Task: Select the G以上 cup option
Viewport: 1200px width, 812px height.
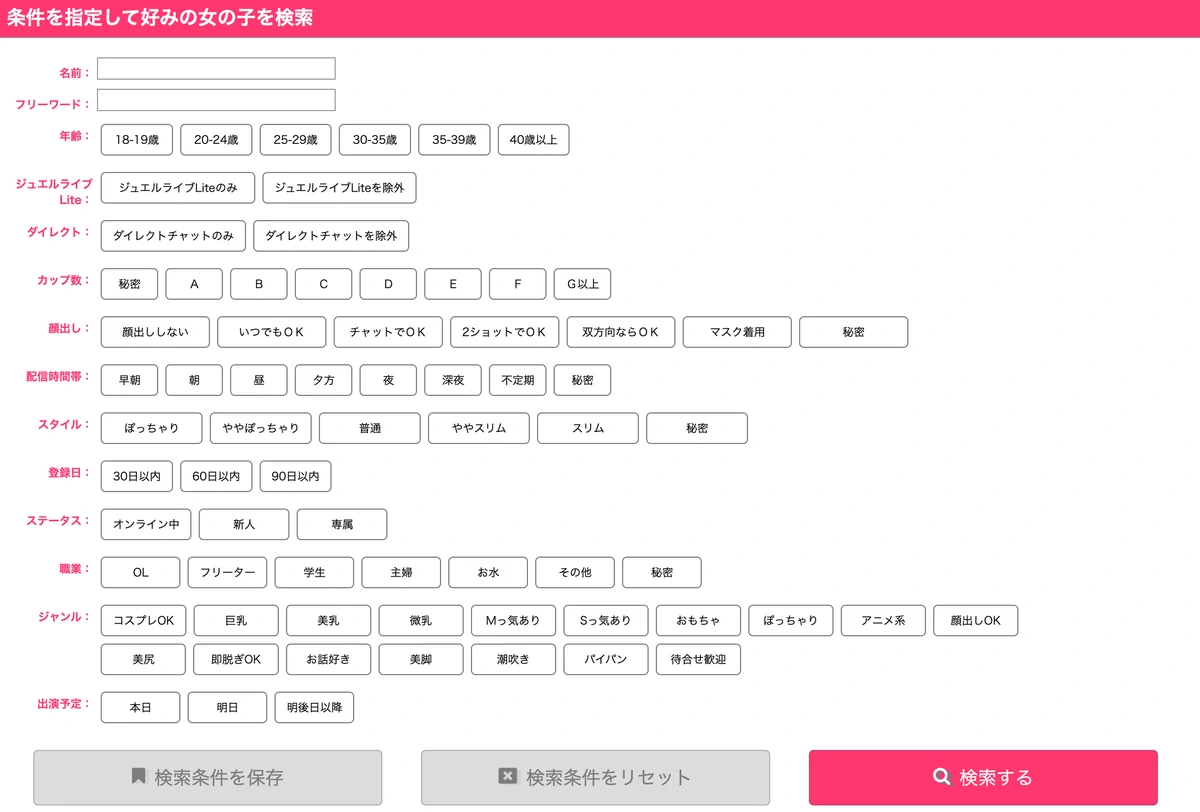Action: (x=583, y=284)
